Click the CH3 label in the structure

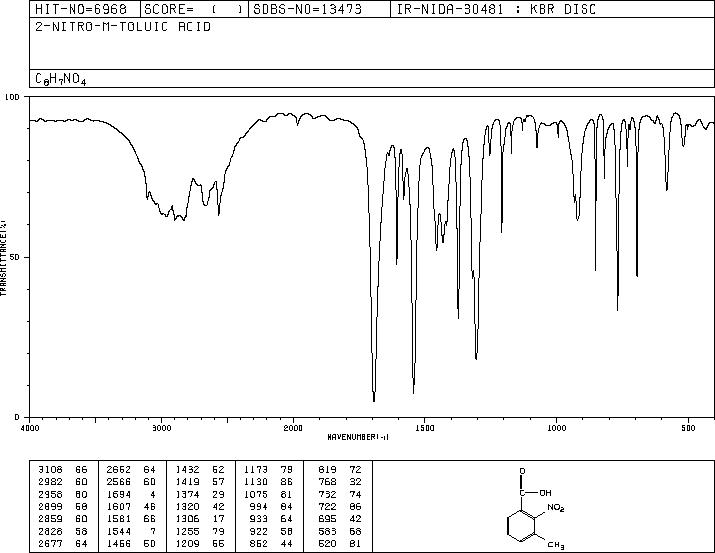pos(556,545)
